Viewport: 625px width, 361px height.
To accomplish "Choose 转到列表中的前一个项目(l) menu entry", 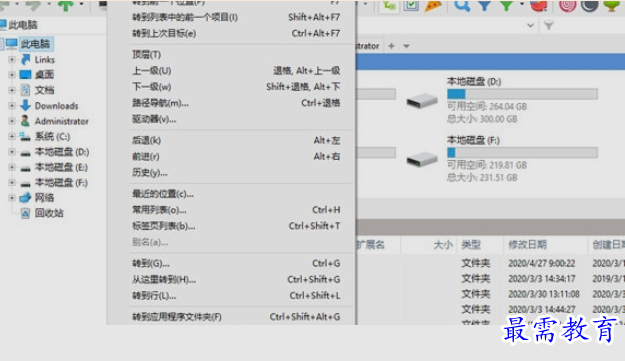I will 236,17.
